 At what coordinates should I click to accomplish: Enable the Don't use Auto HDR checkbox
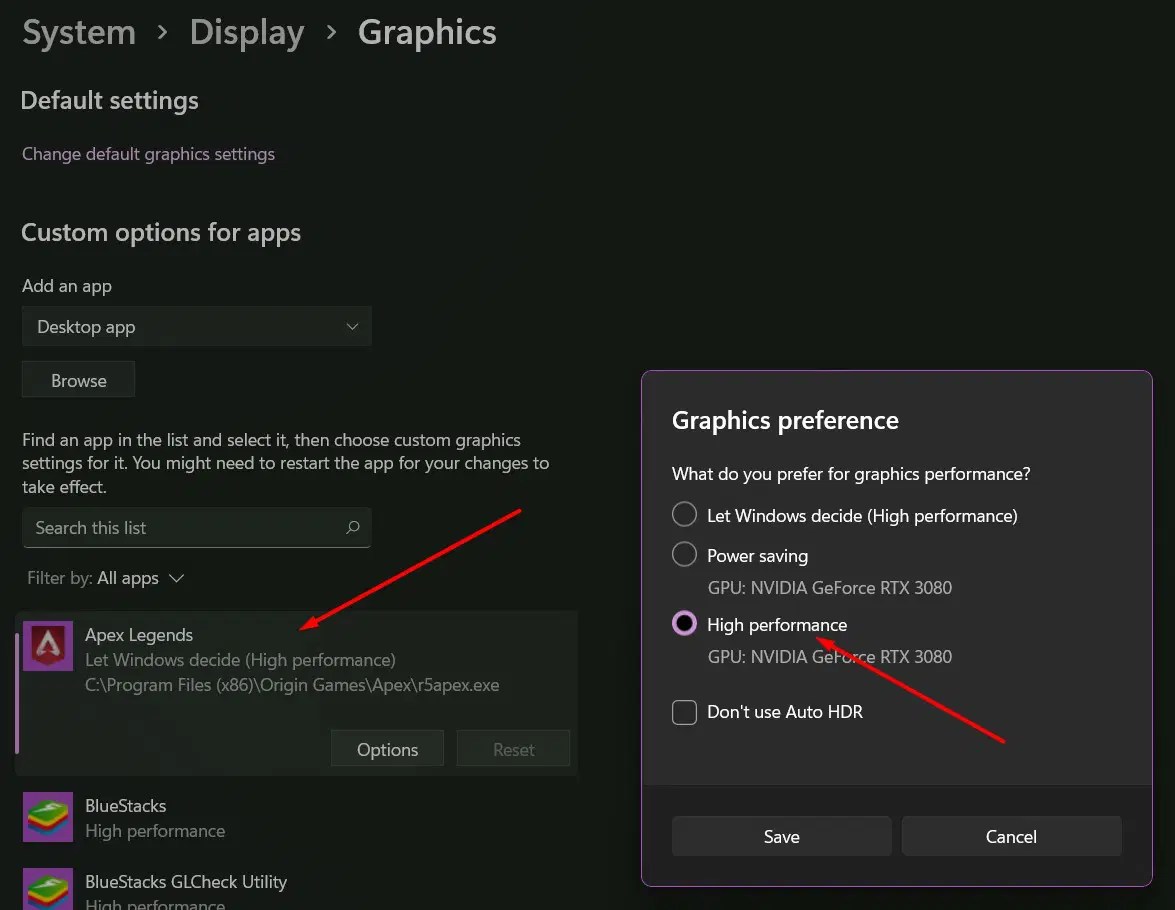(x=684, y=711)
